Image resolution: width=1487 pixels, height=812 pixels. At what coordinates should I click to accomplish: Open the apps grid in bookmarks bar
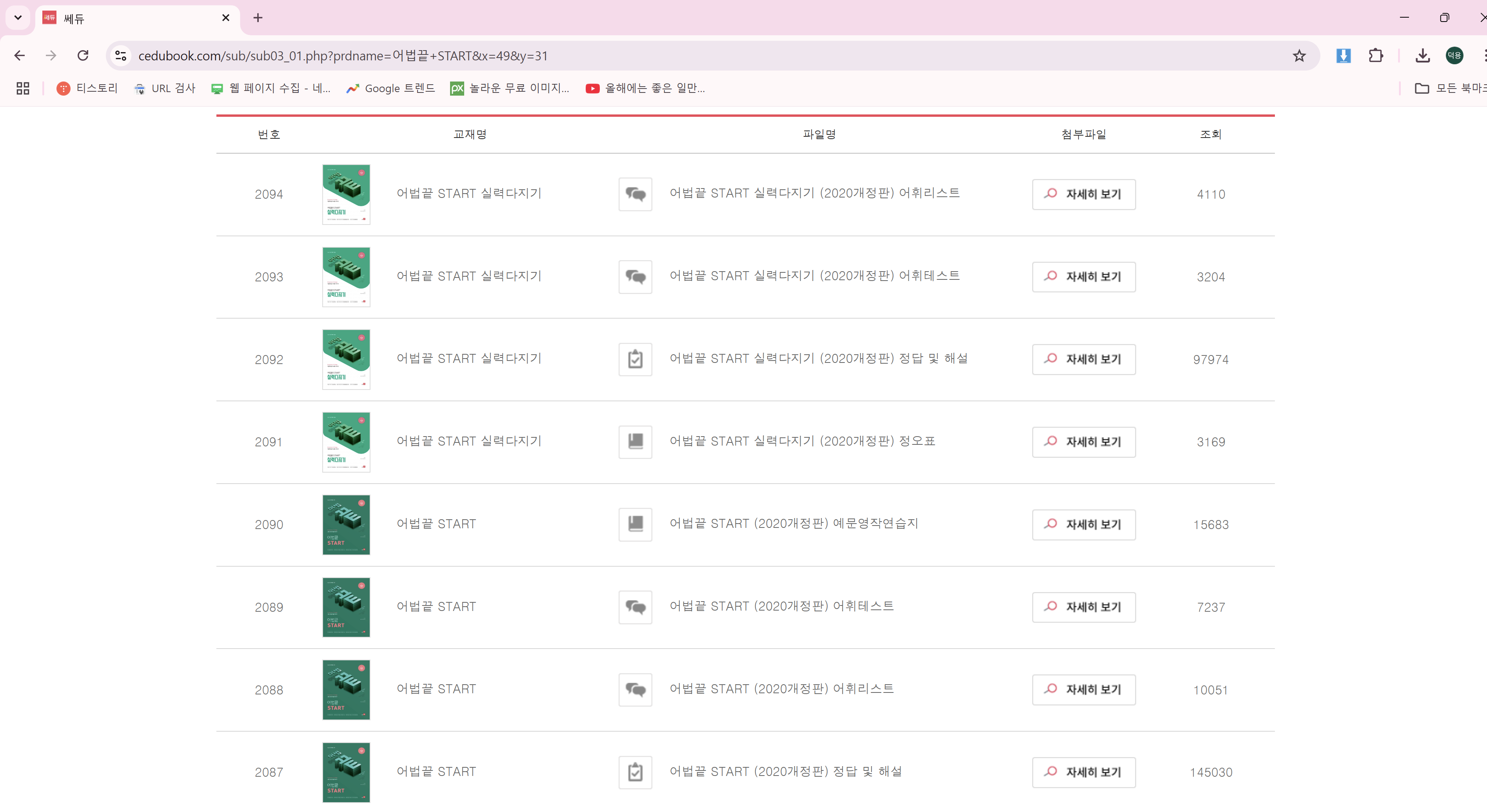coord(22,88)
